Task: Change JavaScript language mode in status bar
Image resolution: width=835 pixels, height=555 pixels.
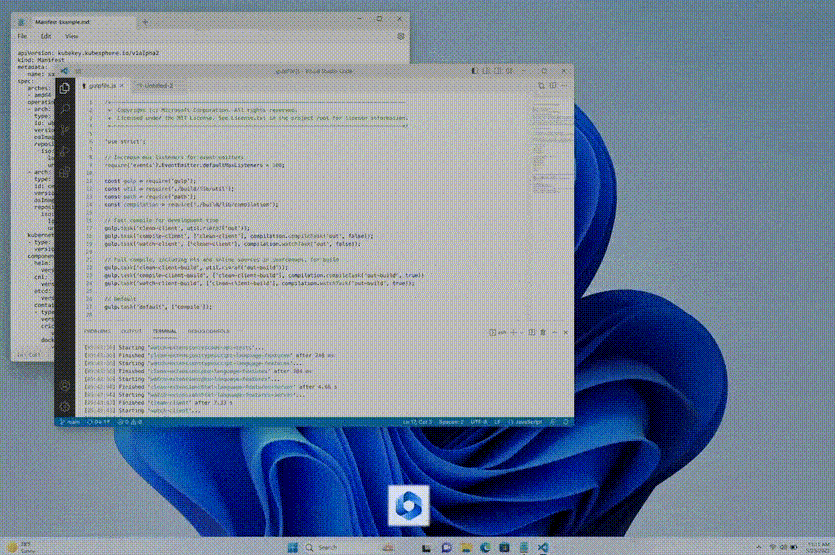Action: tap(525, 422)
